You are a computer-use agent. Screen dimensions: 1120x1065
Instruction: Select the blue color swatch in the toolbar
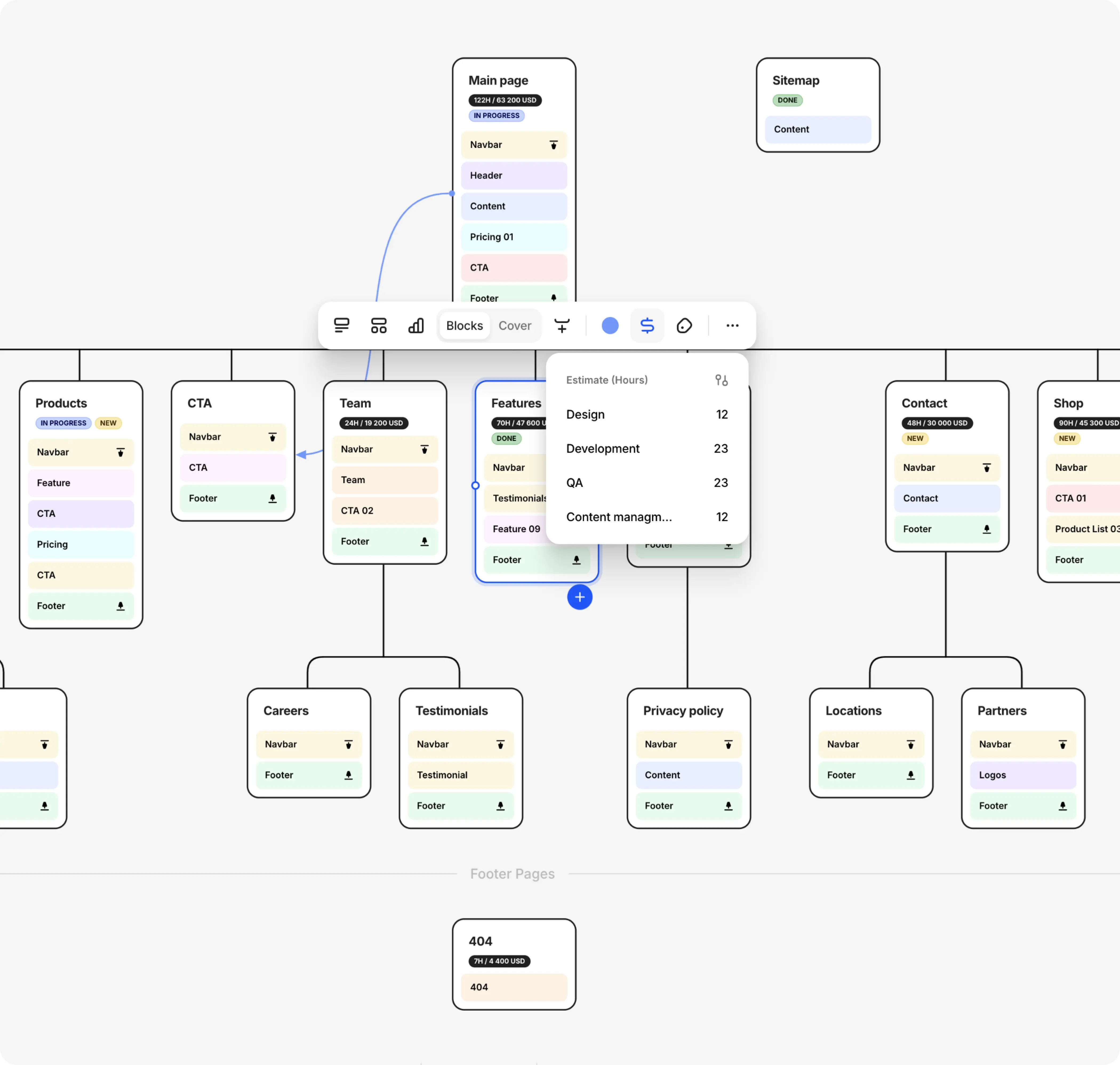tap(610, 325)
